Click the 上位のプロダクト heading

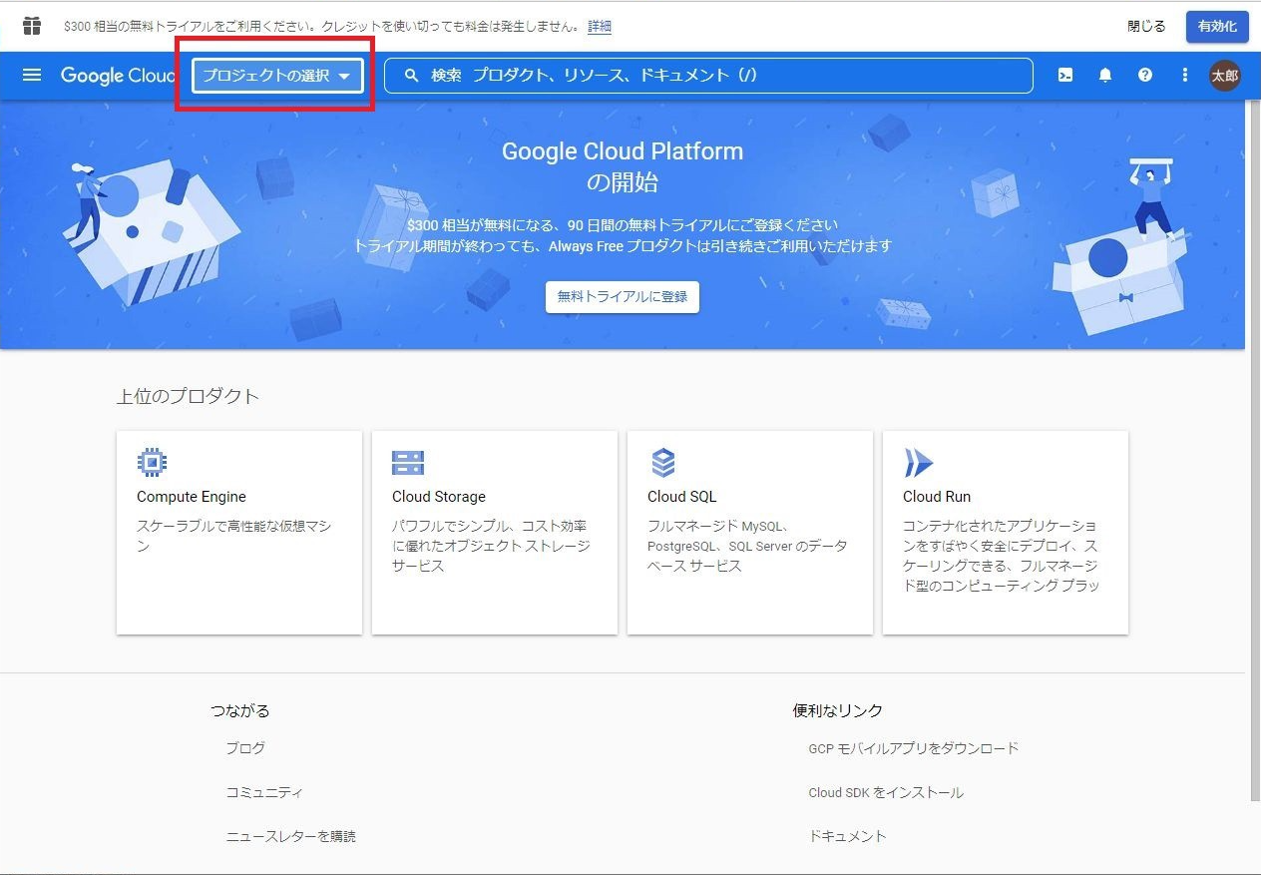[188, 396]
